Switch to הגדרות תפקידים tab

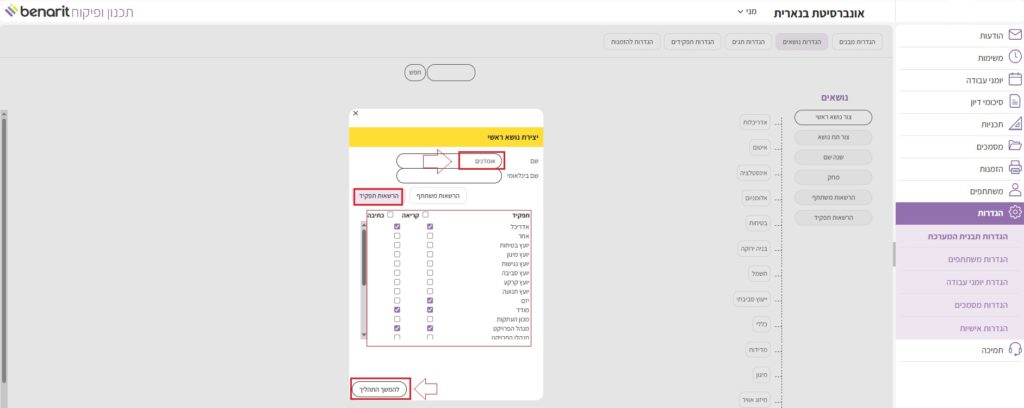tap(691, 41)
